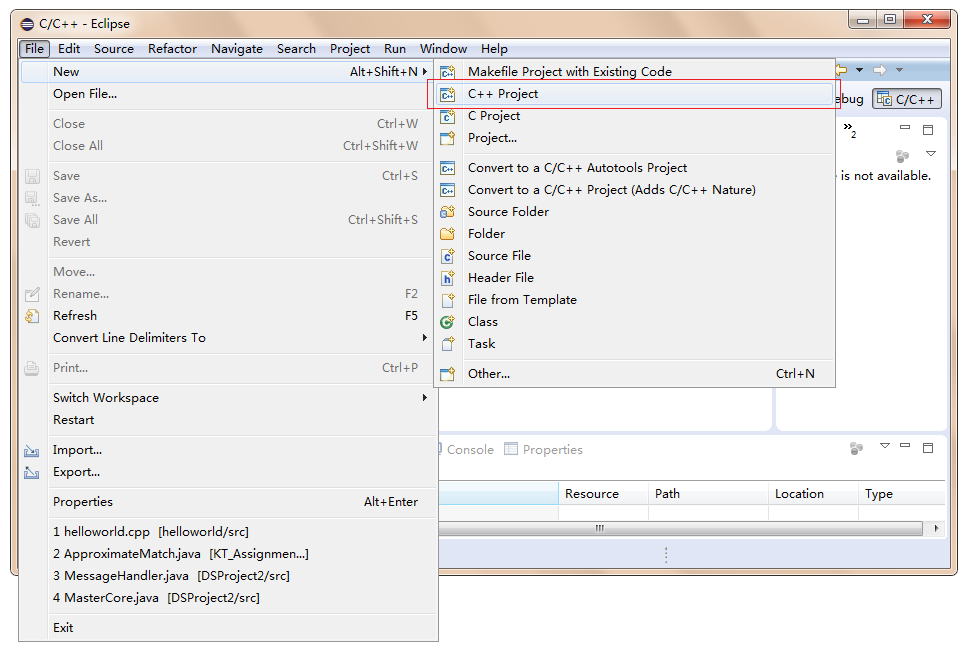Open forward navigation history dropdown arrow
Viewport: 966px width, 647px height.
pos(899,70)
